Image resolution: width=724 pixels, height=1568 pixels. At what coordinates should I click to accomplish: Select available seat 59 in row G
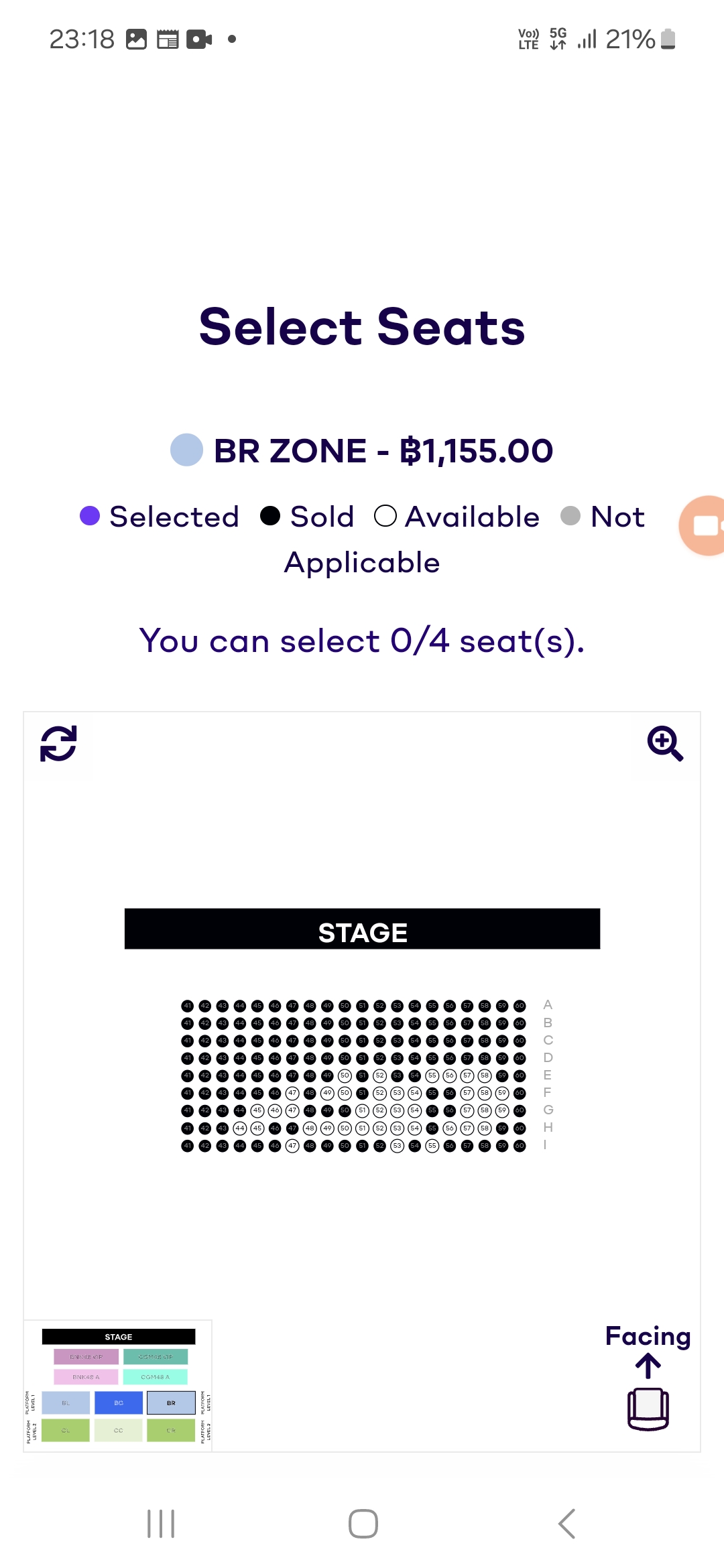pyautogui.click(x=502, y=1110)
